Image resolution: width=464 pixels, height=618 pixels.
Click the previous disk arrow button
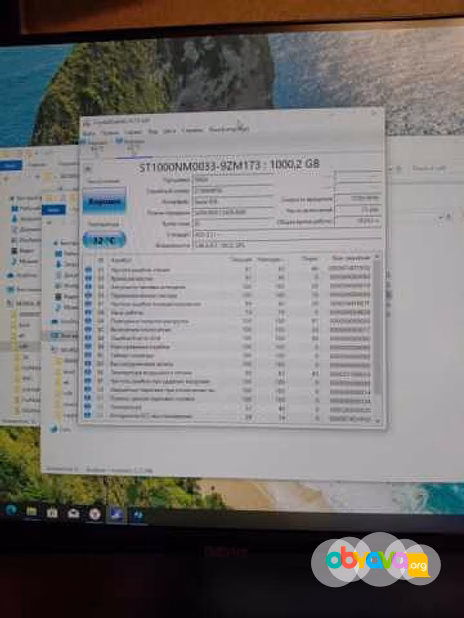[88, 169]
